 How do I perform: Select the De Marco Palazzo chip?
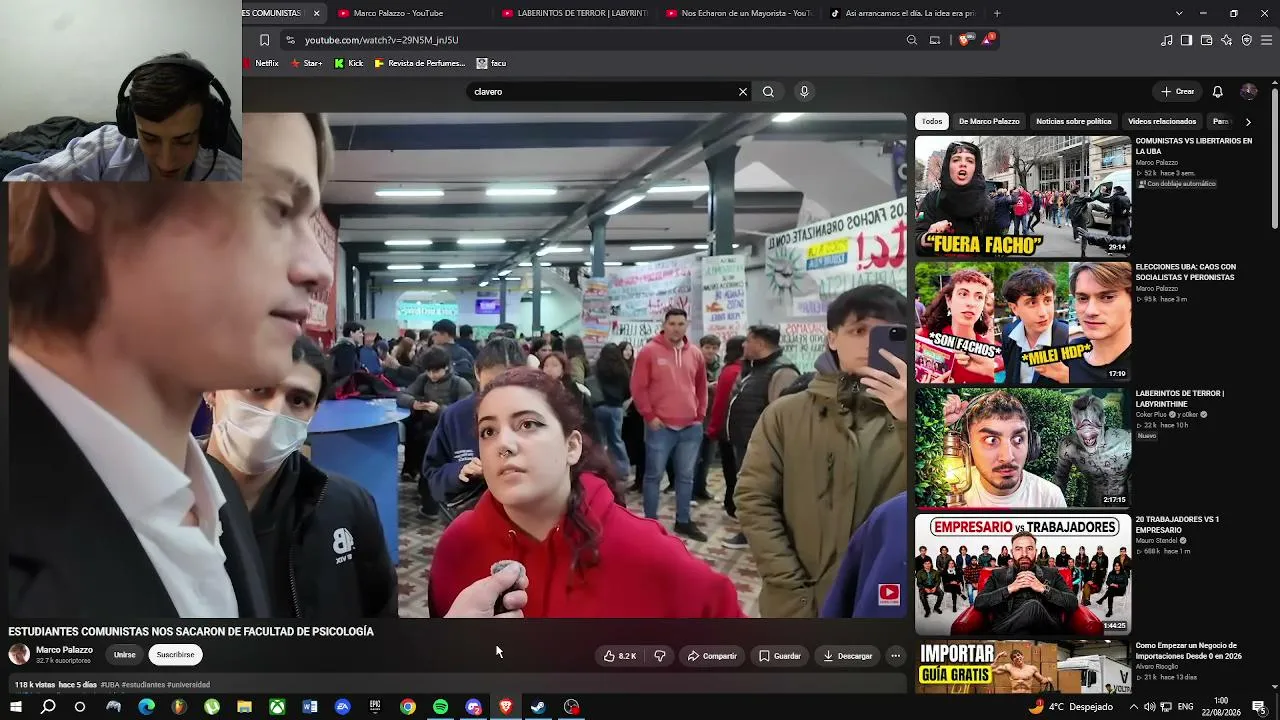coord(989,121)
